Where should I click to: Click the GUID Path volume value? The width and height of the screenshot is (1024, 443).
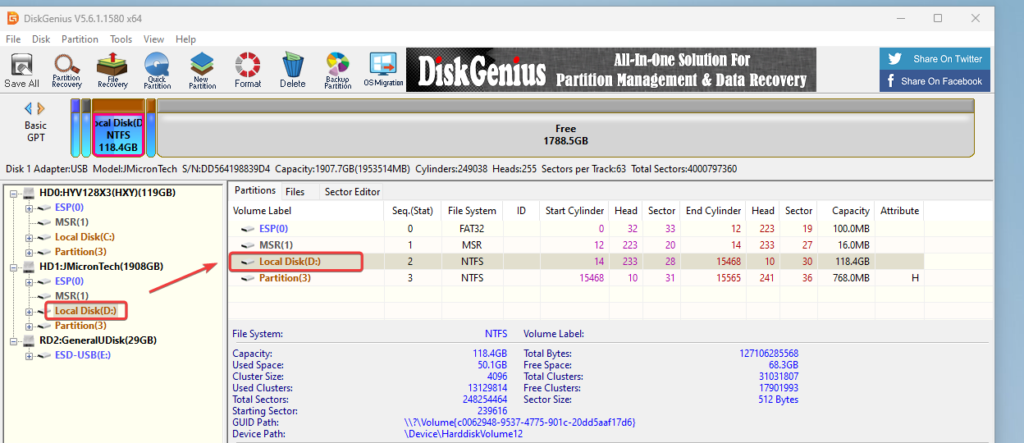point(520,423)
